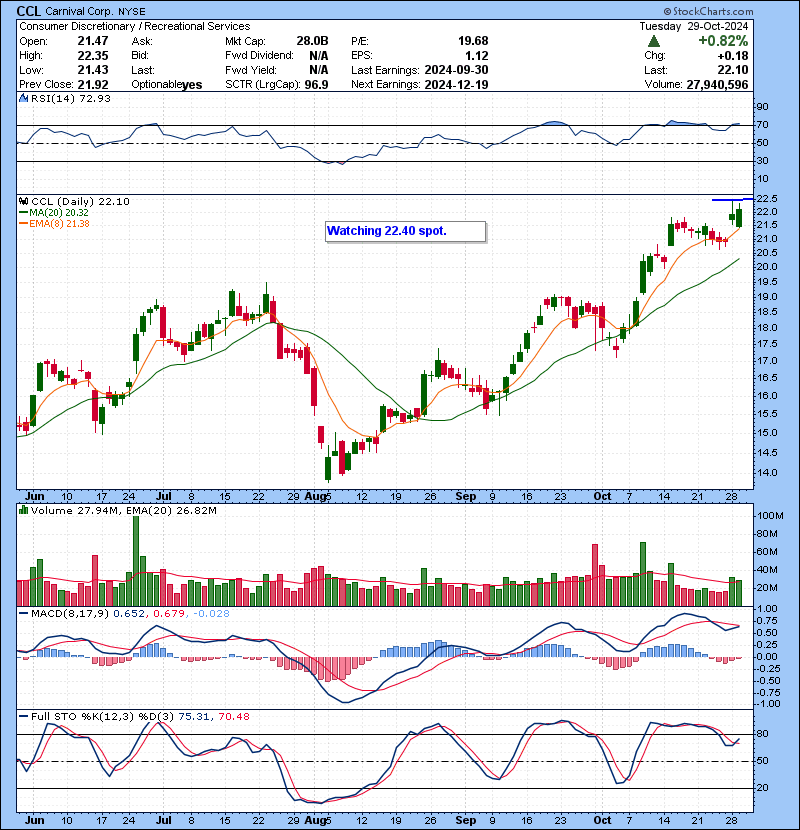Image resolution: width=800 pixels, height=830 pixels.
Task: Click the stochastic %K value 75.31
Action: pos(194,716)
